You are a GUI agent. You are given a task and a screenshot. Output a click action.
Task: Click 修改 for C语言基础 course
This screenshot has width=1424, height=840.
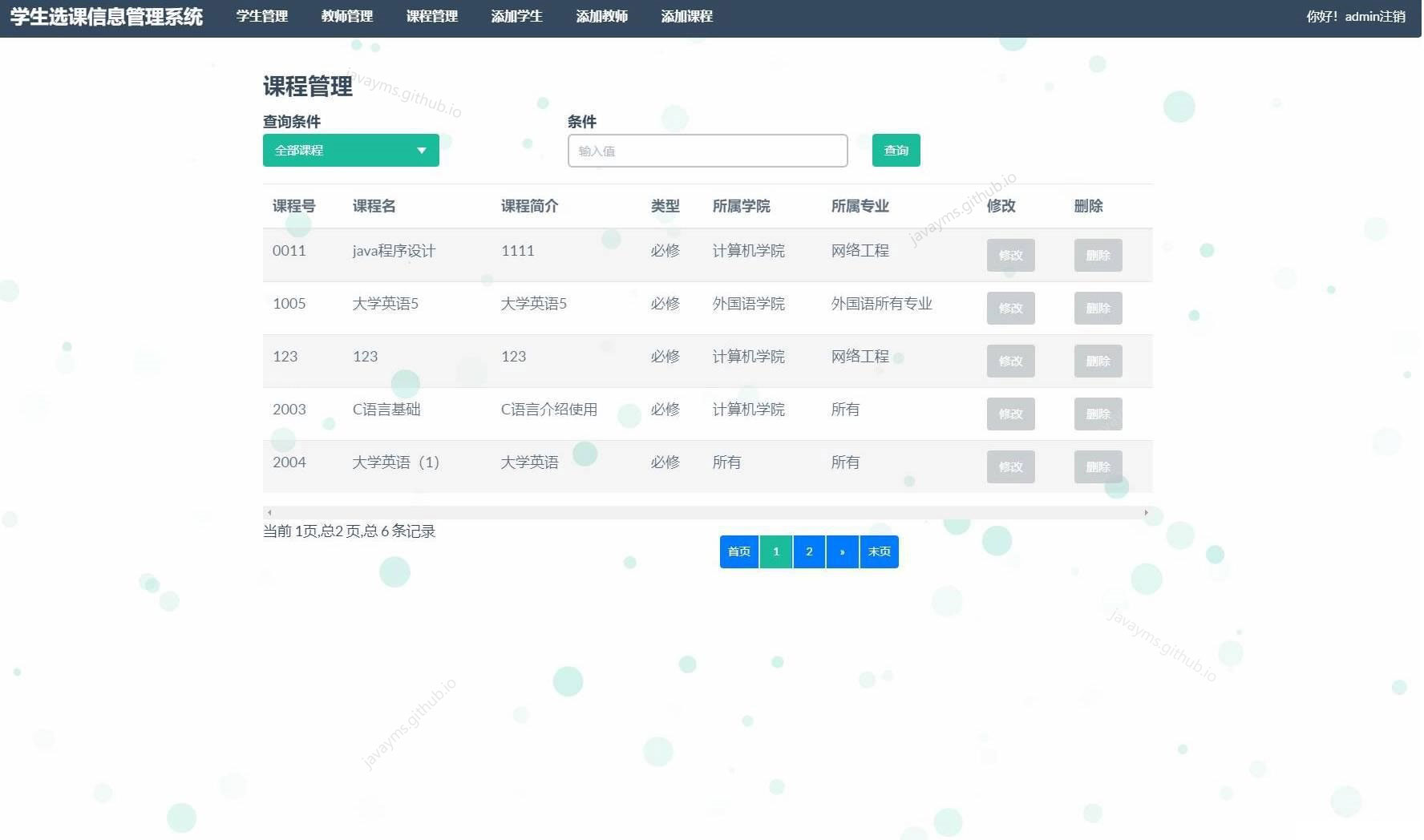coord(1010,414)
